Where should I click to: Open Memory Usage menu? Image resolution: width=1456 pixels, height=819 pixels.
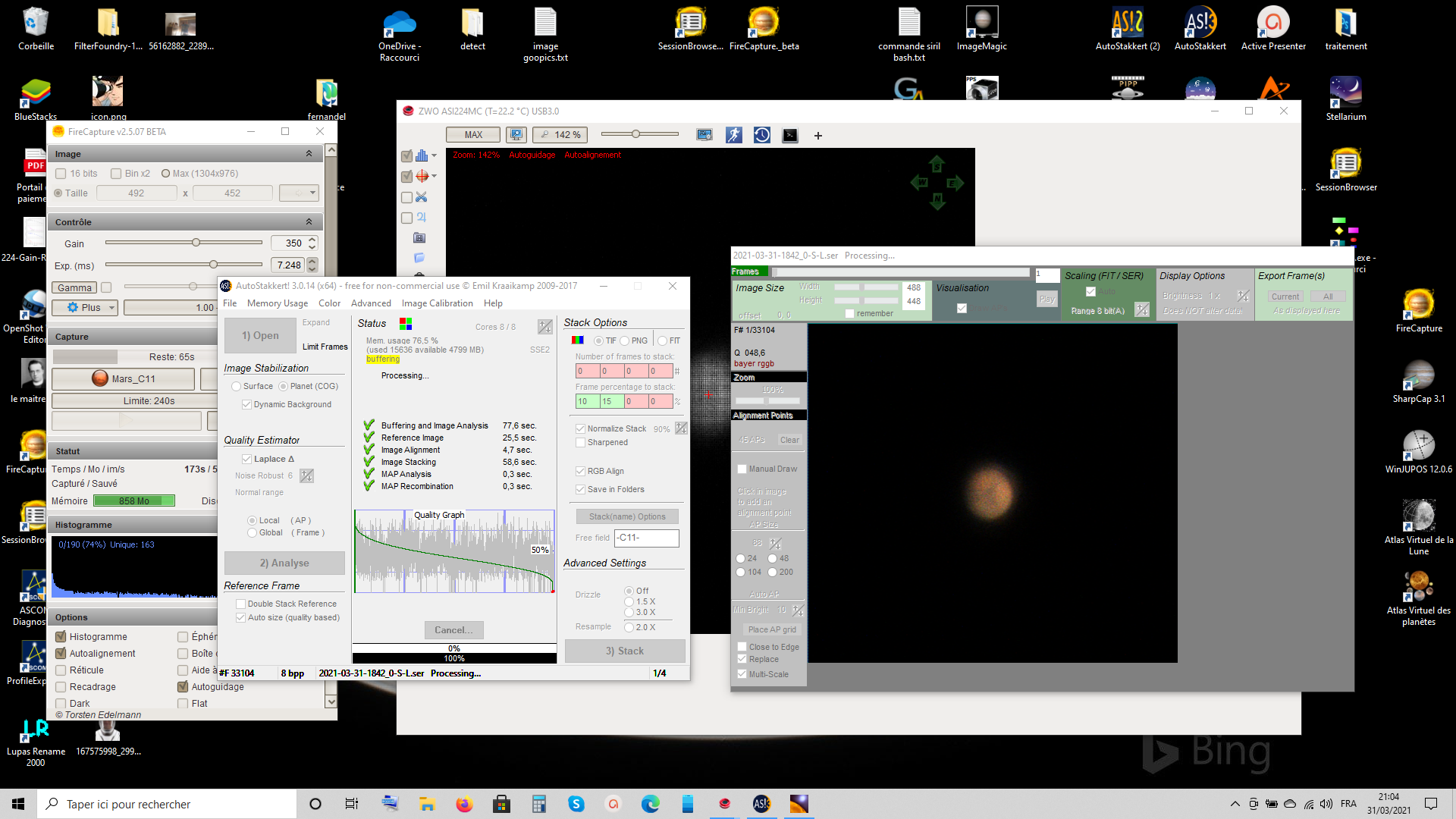277,303
